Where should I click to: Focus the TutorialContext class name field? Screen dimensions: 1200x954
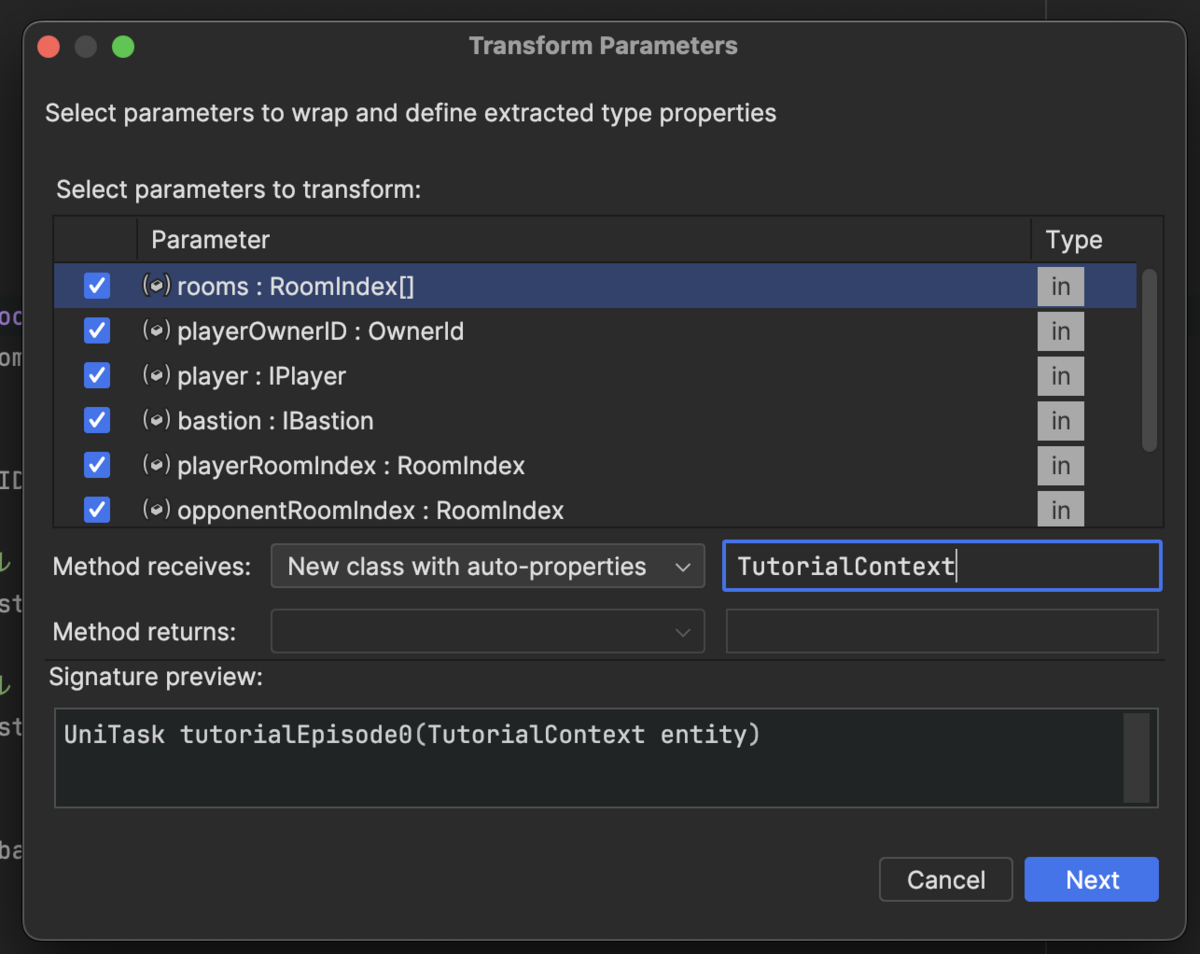(940, 567)
